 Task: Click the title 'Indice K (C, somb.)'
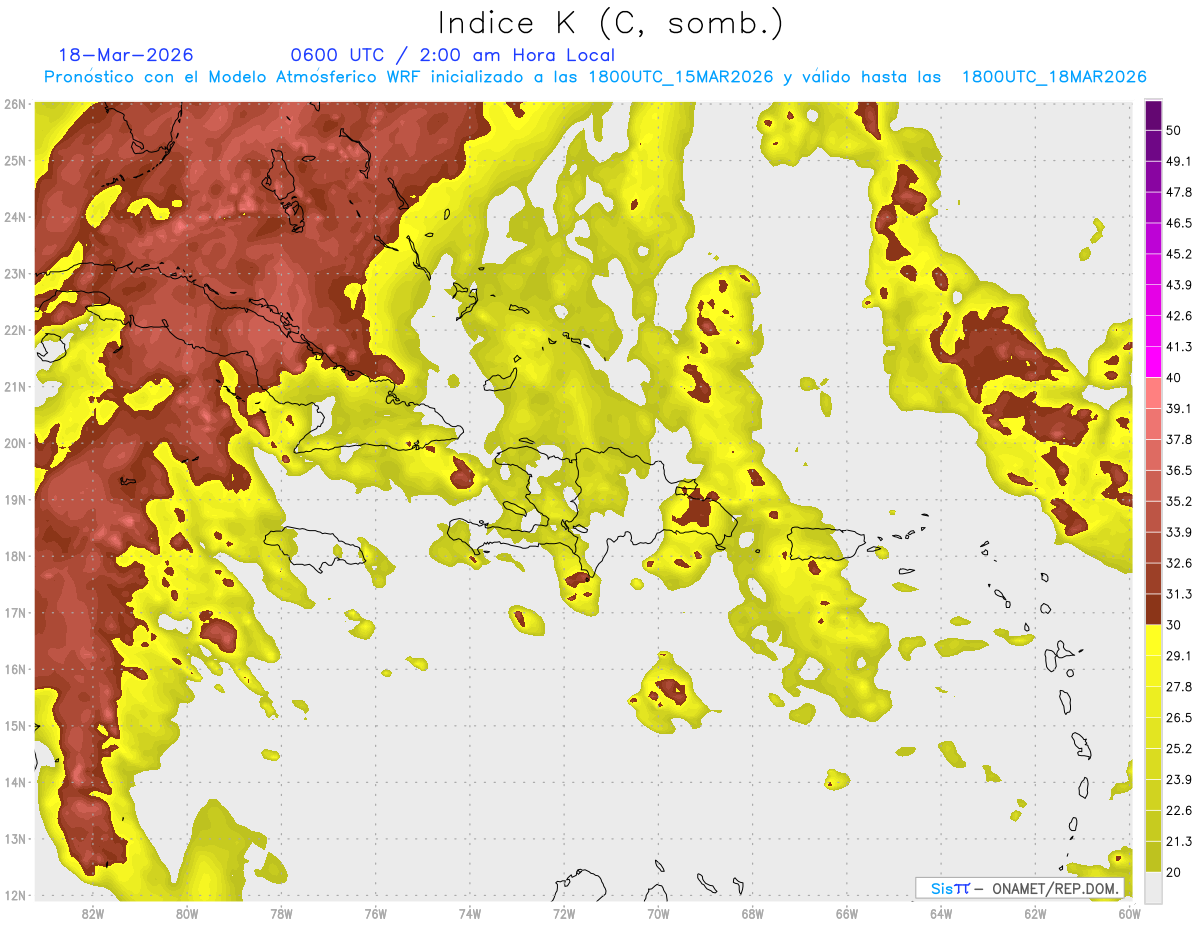pos(611,23)
